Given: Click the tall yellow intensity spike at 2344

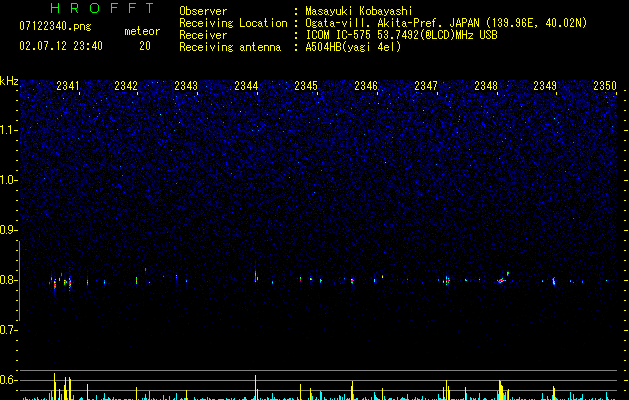Looking at the screenshot, I should 255,387.
